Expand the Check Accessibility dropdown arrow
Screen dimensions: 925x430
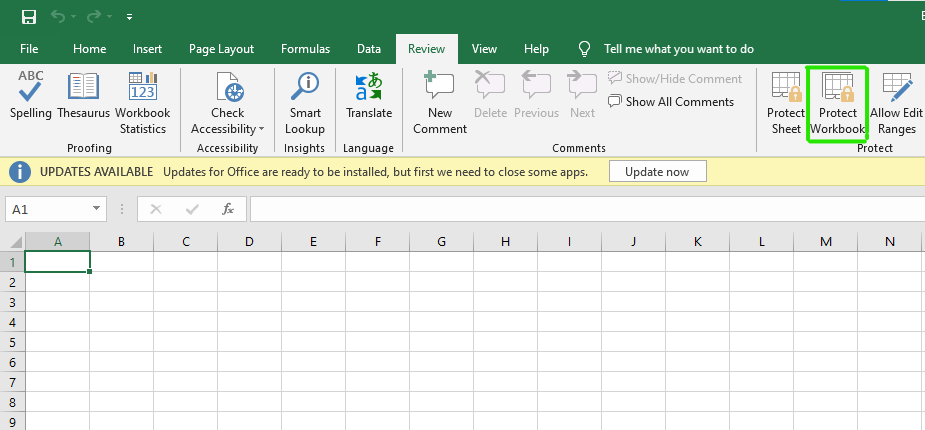coord(261,129)
